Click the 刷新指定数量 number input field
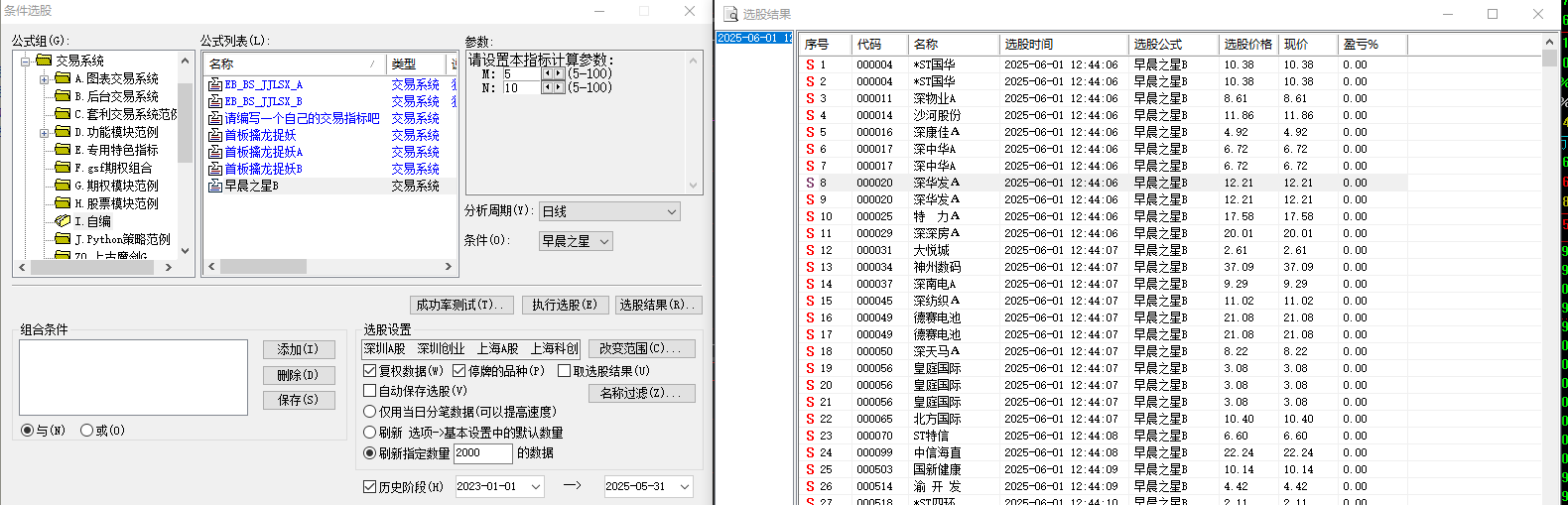Viewport: 1568px width, 505px height. tap(481, 453)
